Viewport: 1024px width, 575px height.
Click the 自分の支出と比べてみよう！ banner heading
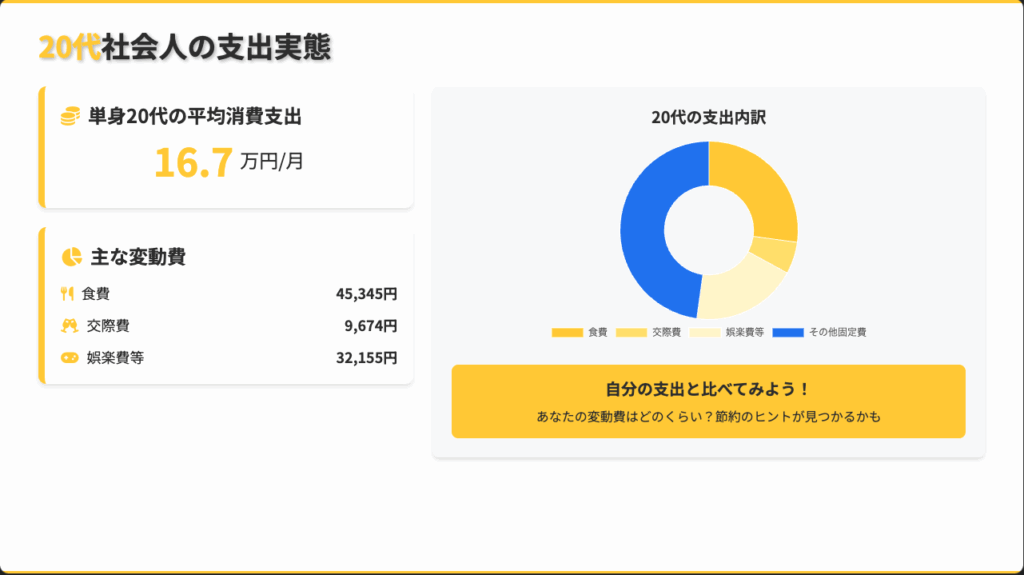pos(708,389)
